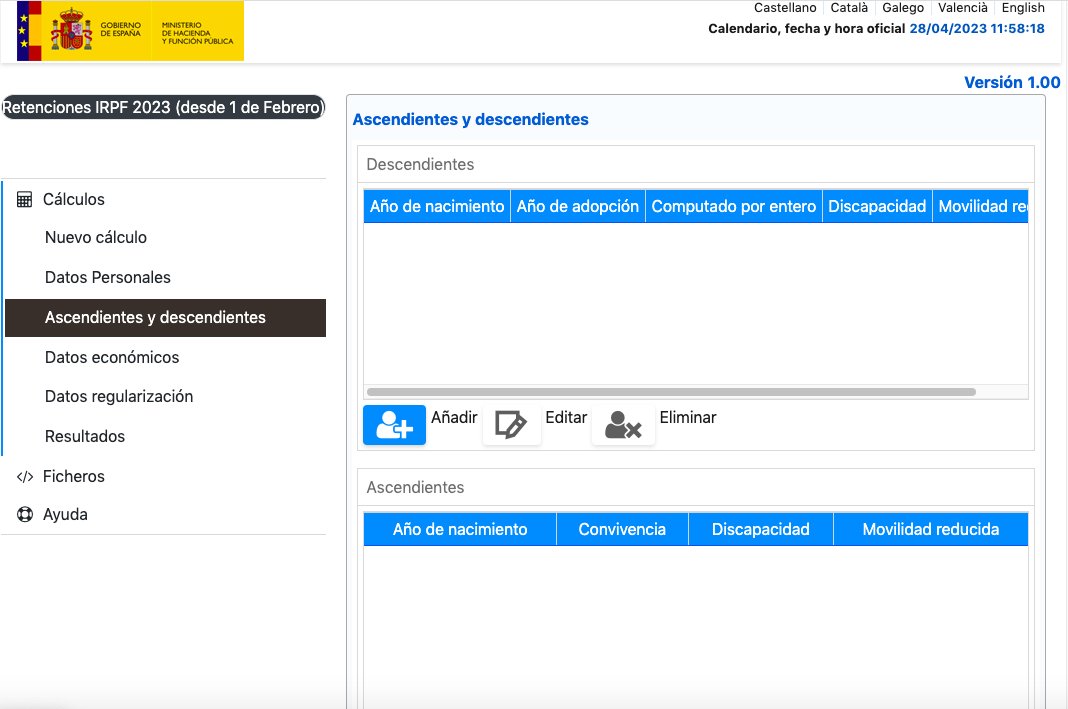Open the Ayuda menu
Image resolution: width=1068 pixels, height=709 pixels.
click(x=65, y=514)
